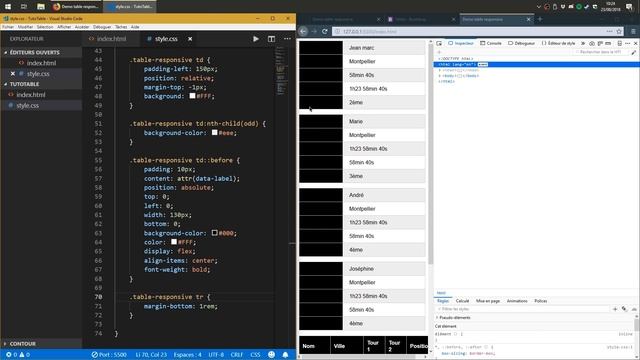Open File Explorer from the taskbar
The width and height of the screenshot is (640, 360).
[41, 7]
